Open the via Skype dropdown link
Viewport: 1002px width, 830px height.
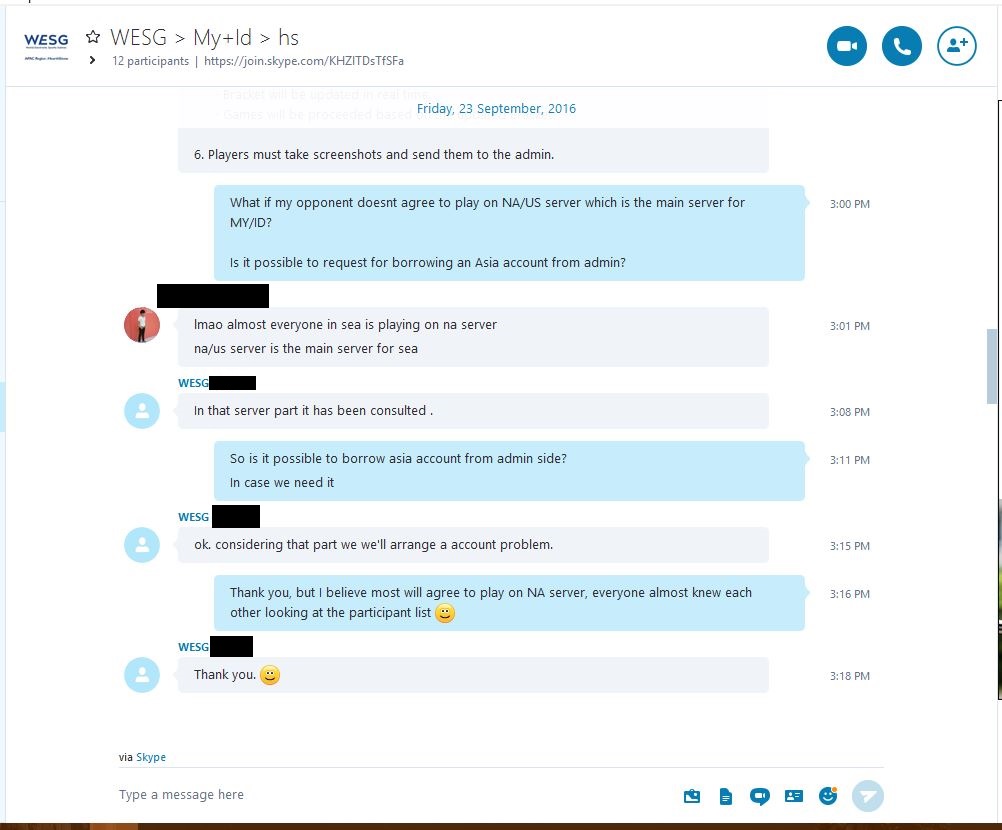[151, 757]
